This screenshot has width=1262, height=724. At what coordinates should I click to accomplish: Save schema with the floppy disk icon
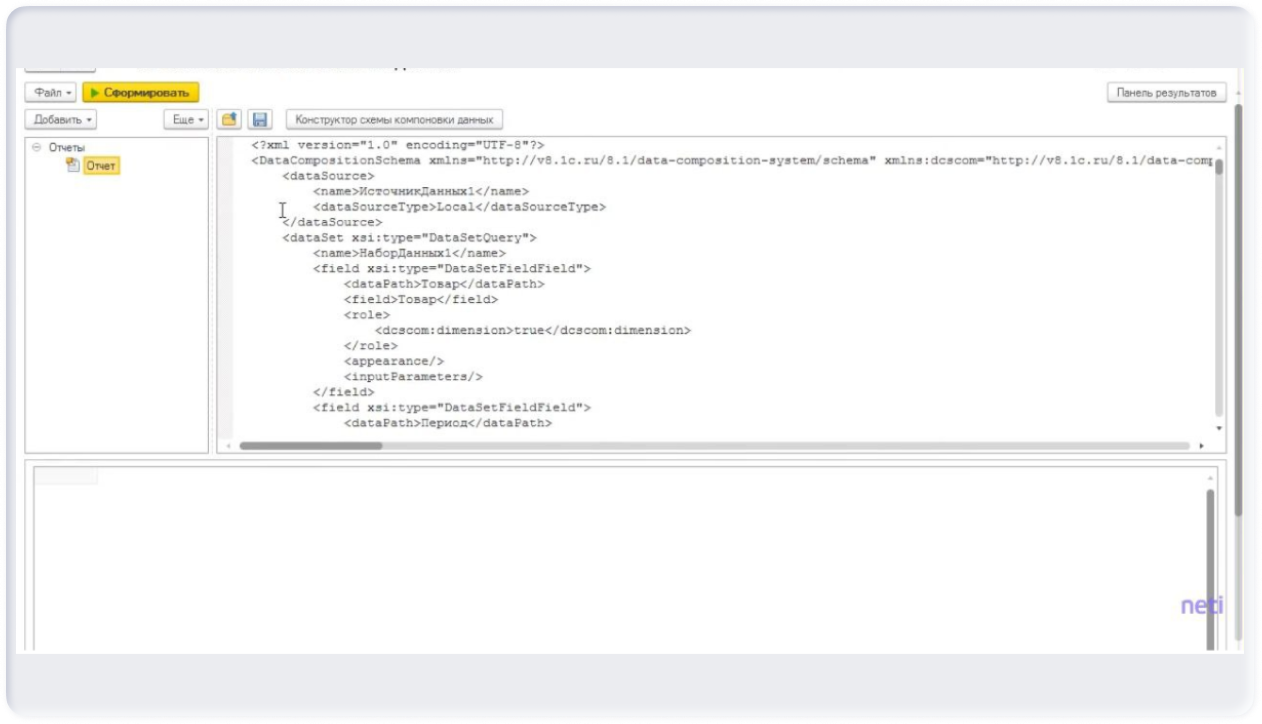click(260, 120)
